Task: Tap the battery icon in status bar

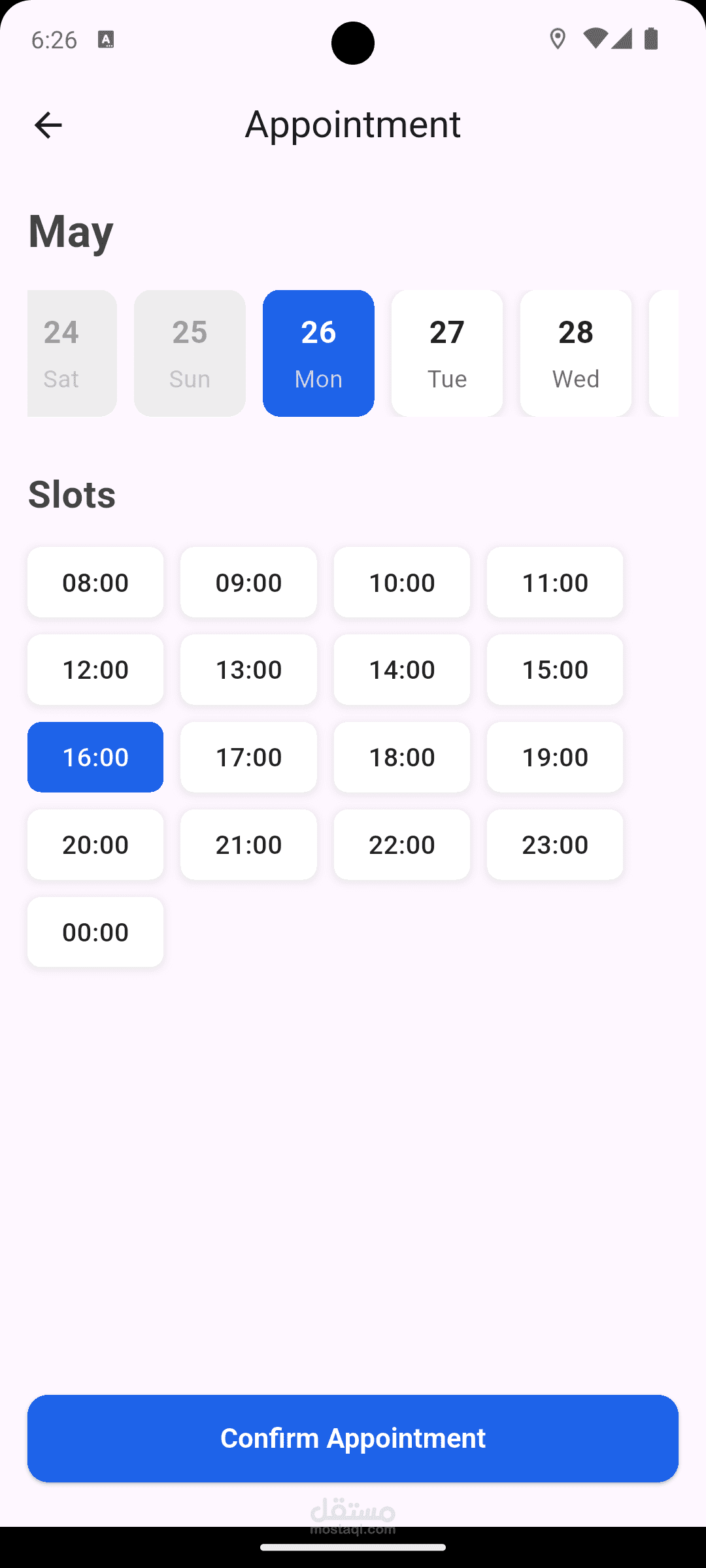Action: [651, 39]
